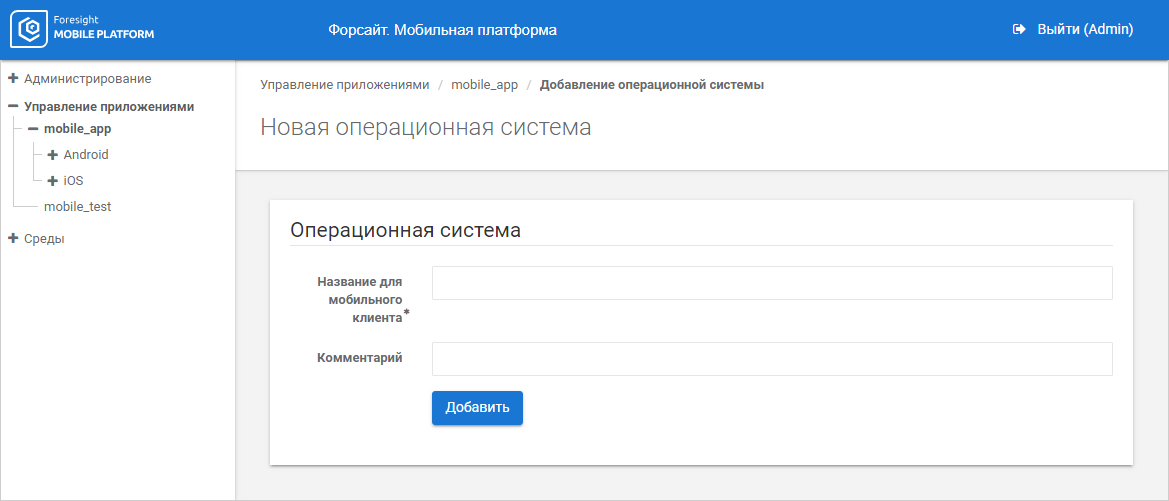Collapse the mobile_app tree node
Image resolution: width=1169 pixels, height=501 pixels.
coord(33,129)
